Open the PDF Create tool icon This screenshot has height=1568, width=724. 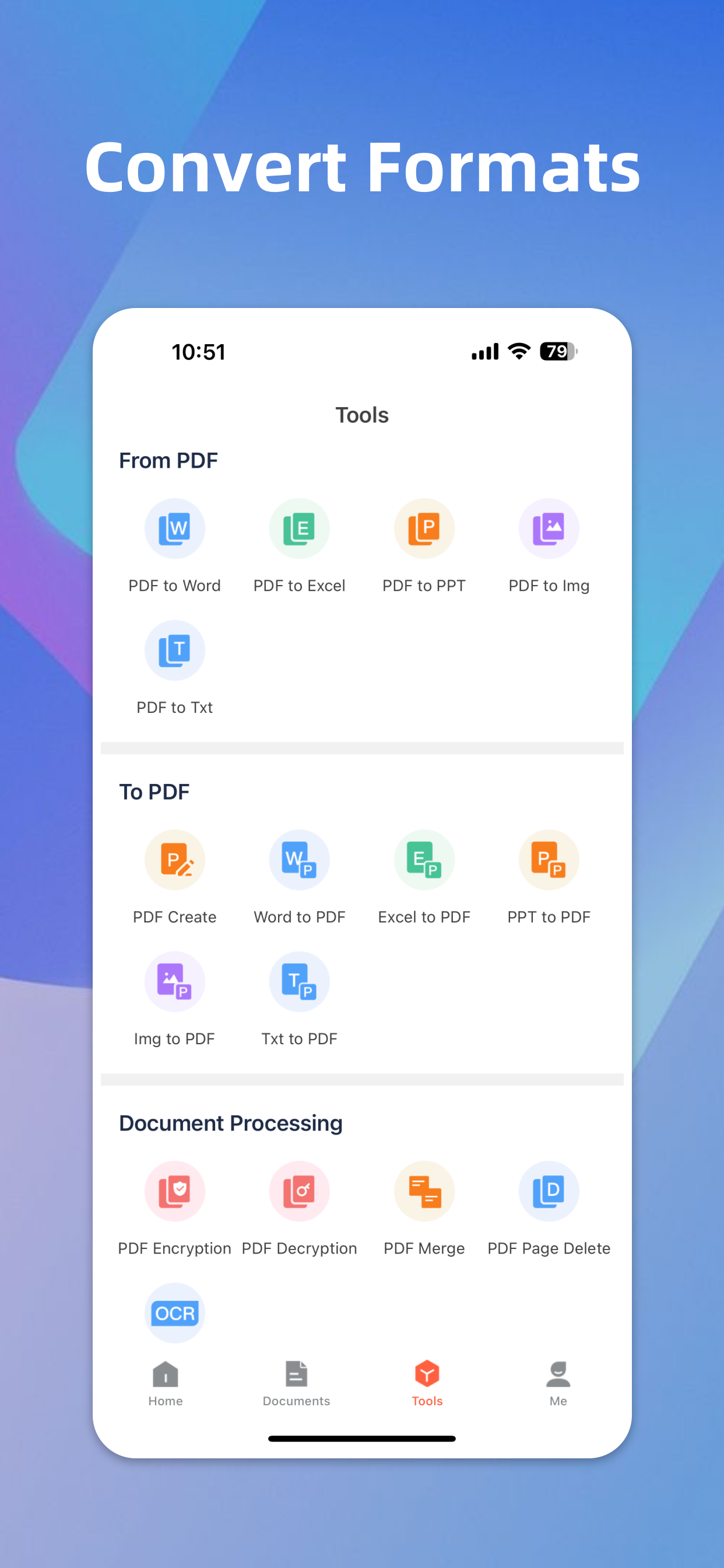[175, 859]
